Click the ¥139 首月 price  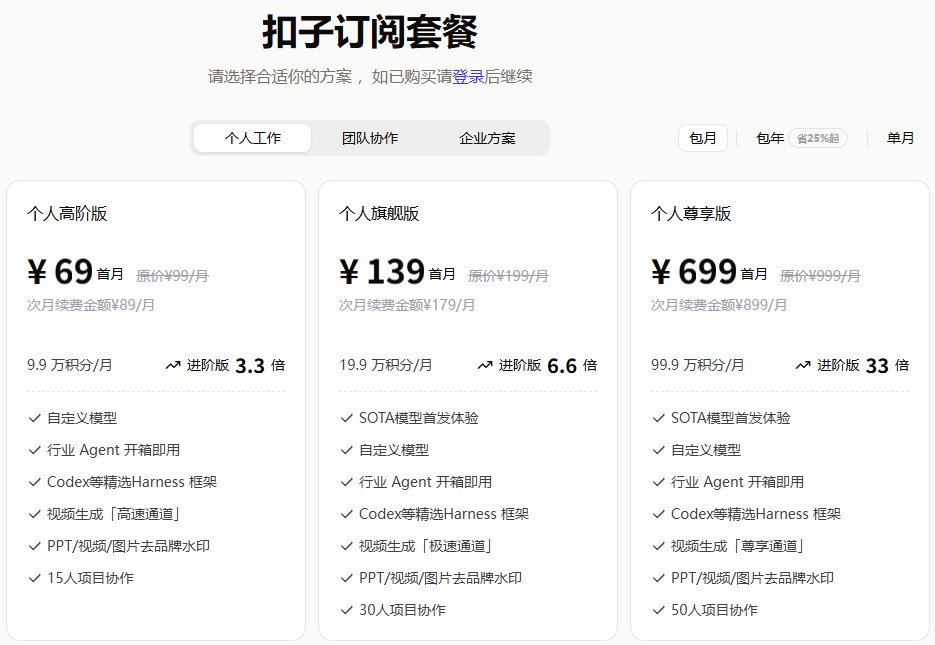397,272
